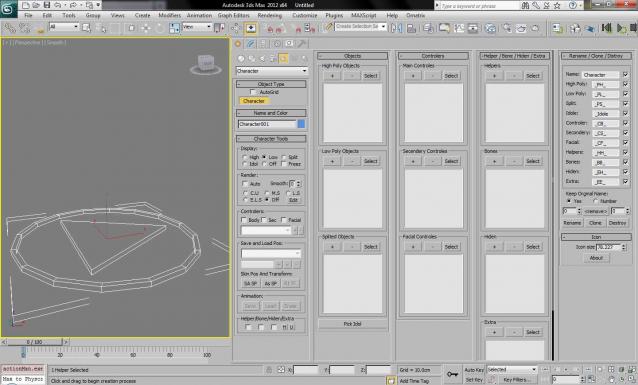Viewport: 638px width, 385px height.
Task: Open the All selection filter dropdown
Action: 63,27
